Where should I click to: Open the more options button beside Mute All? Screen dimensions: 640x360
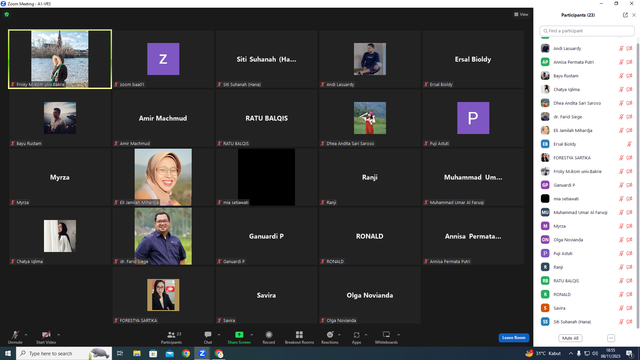tap(611, 338)
